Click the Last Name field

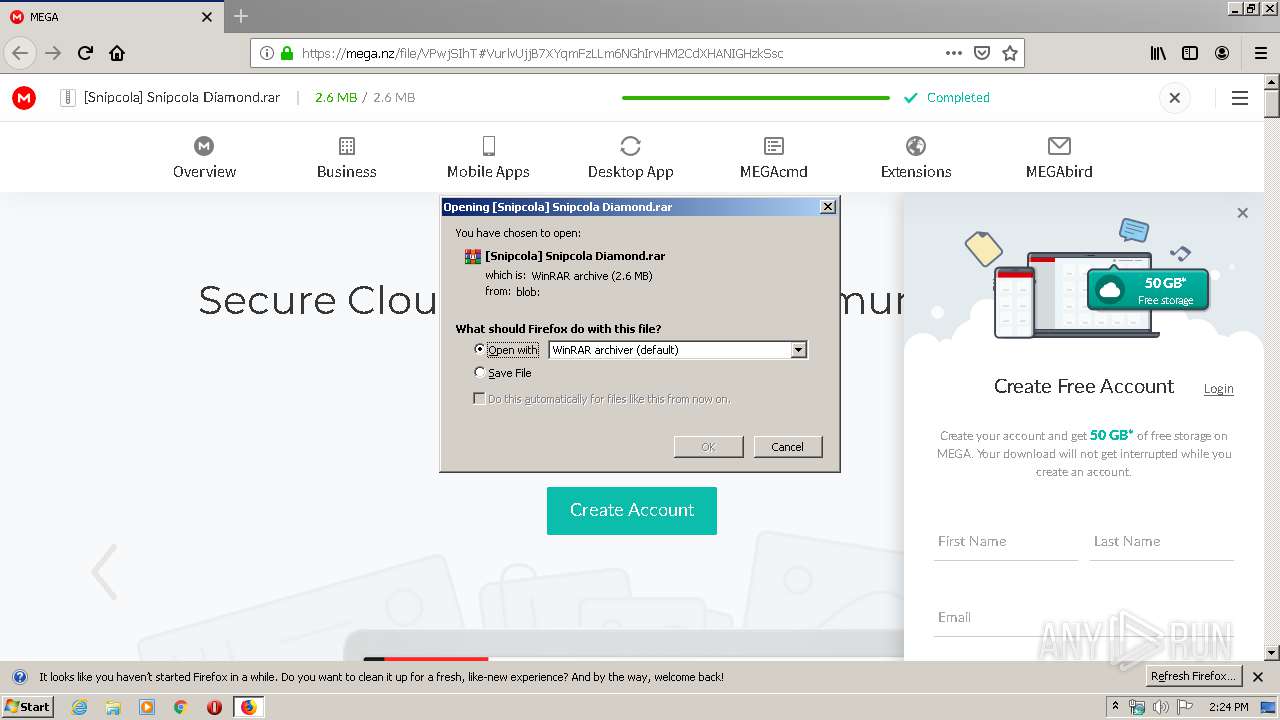pyautogui.click(x=1162, y=541)
